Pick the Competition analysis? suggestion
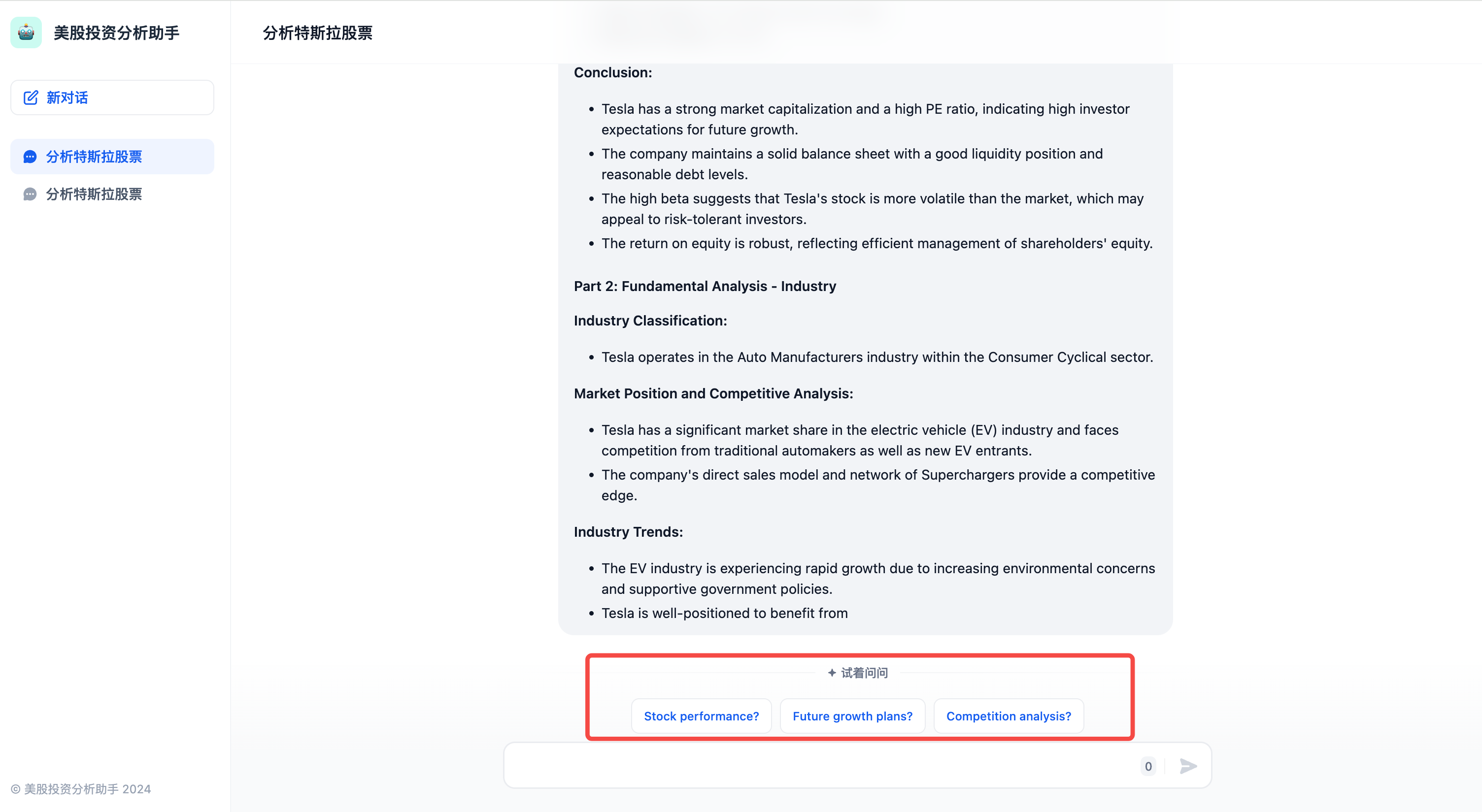This screenshot has height=812, width=1482. 1009,716
